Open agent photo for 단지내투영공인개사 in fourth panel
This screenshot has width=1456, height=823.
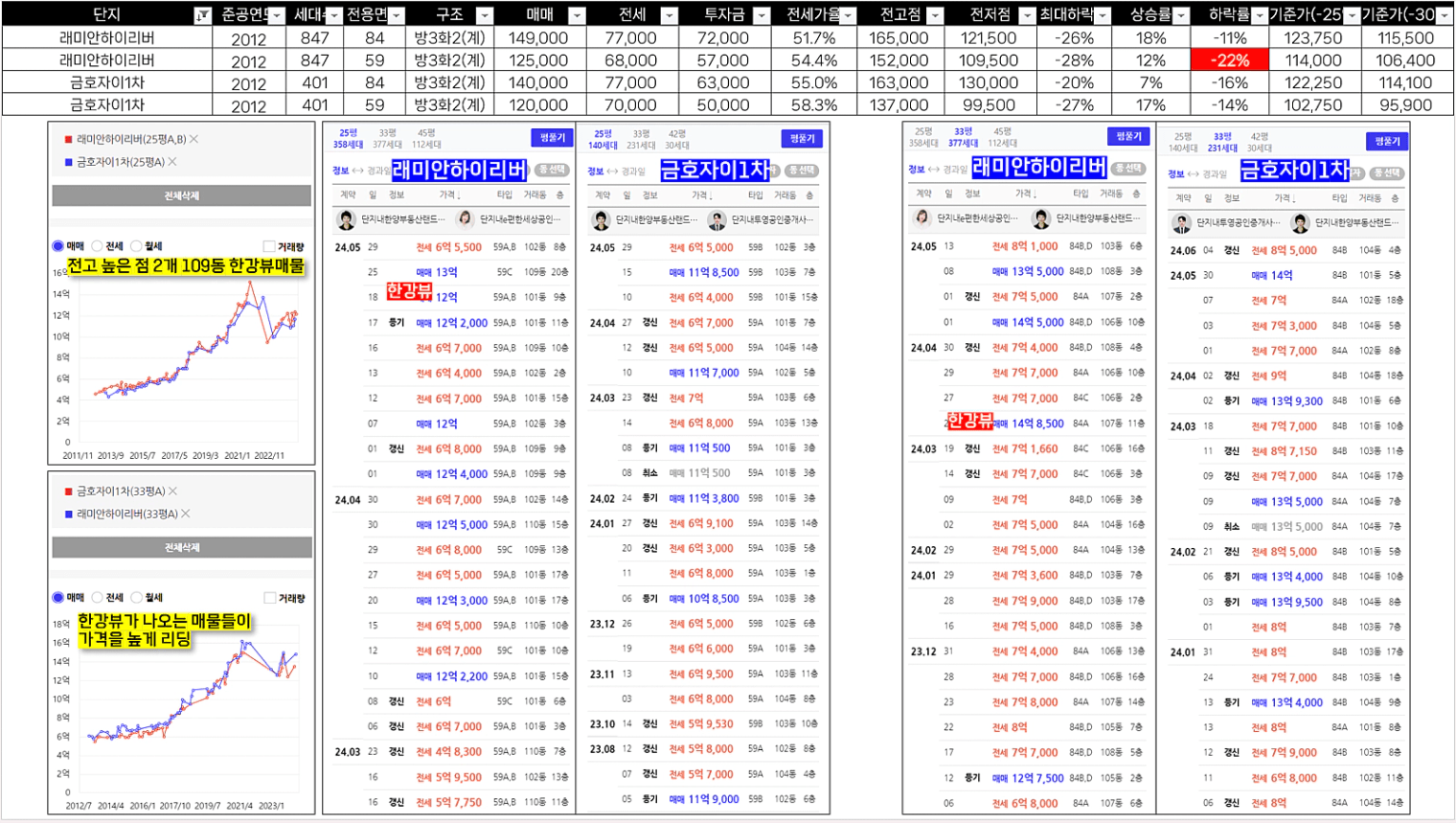[x=1181, y=223]
